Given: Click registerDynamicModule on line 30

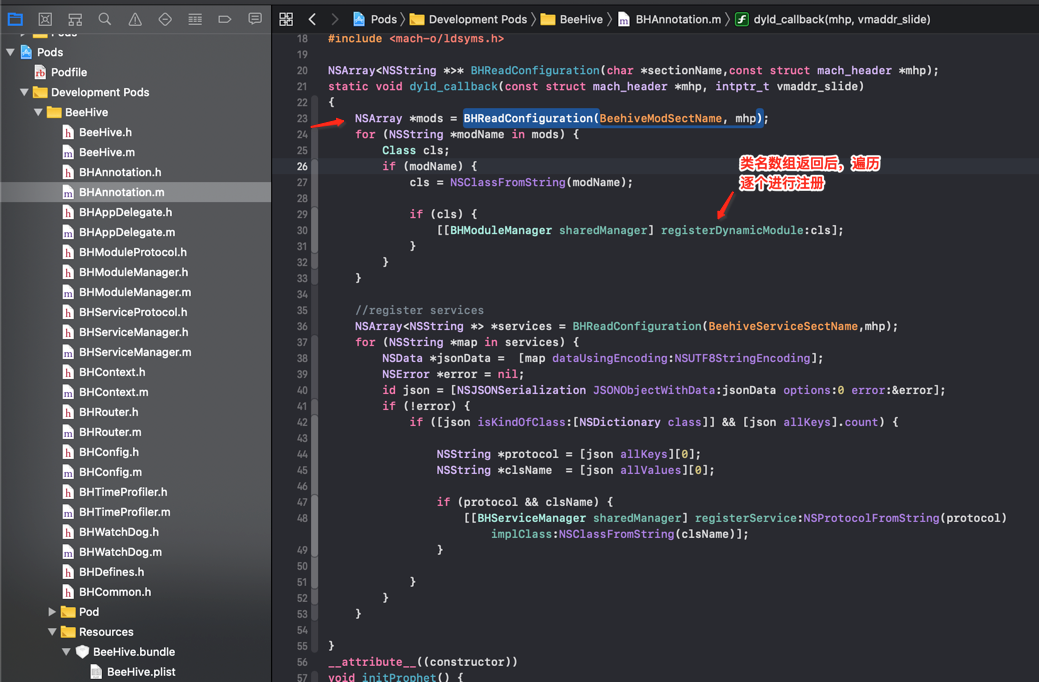Looking at the screenshot, I should click(732, 230).
